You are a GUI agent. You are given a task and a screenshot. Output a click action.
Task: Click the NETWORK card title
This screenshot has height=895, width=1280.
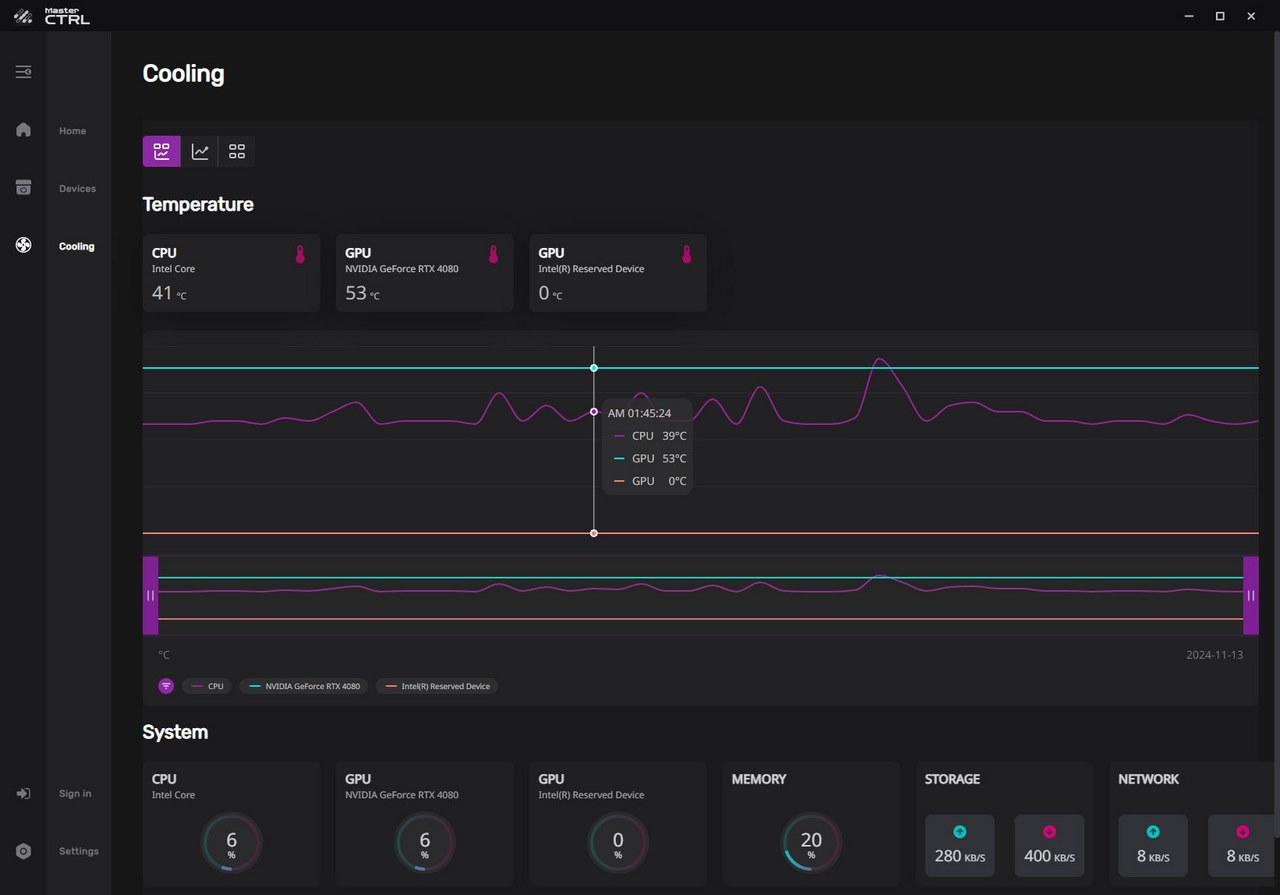pos(1148,779)
